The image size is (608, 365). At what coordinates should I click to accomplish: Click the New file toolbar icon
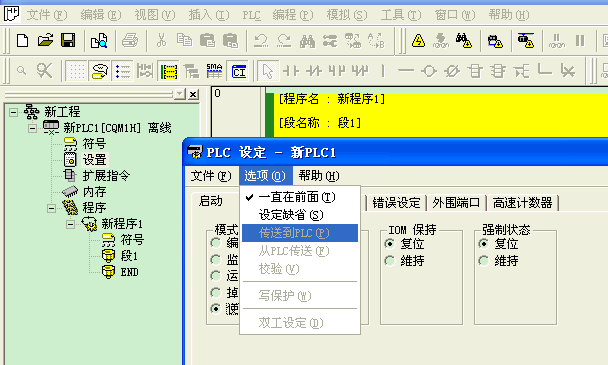[22, 40]
